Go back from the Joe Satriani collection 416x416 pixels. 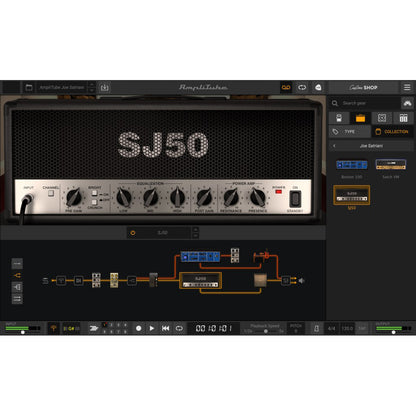click(334, 146)
